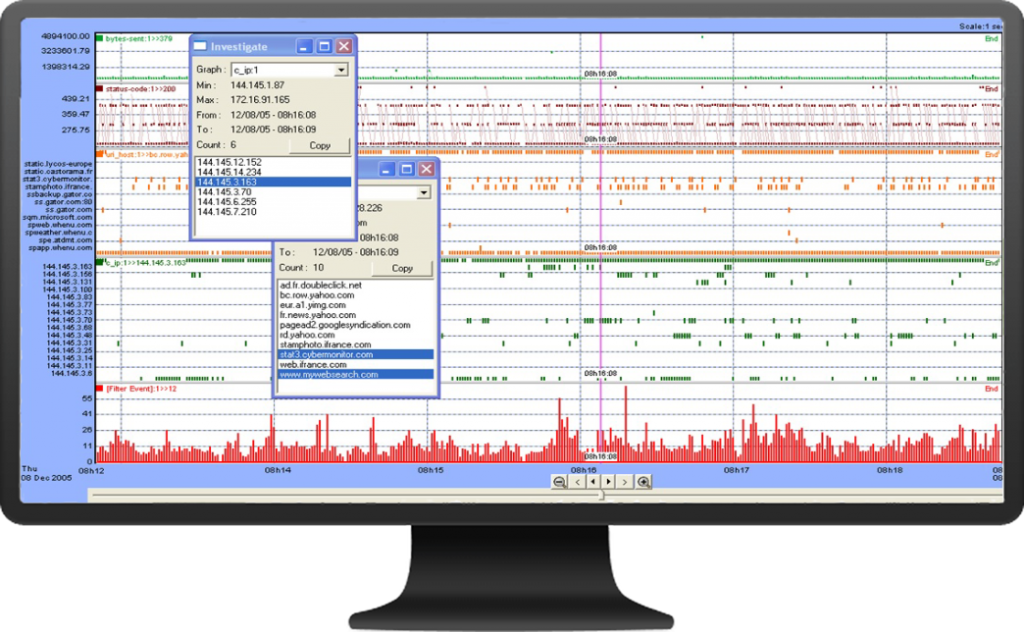Maximize the Investigate window

click(x=324, y=46)
